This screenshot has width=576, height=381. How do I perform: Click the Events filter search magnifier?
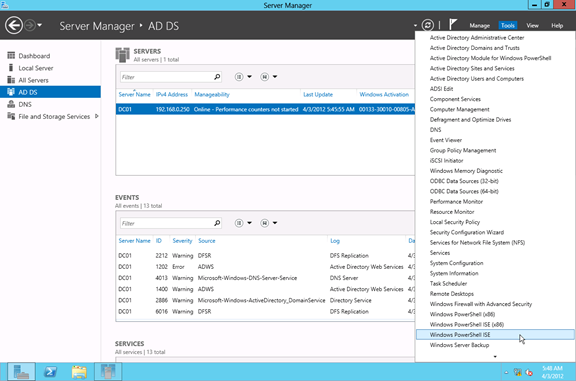click(217, 223)
